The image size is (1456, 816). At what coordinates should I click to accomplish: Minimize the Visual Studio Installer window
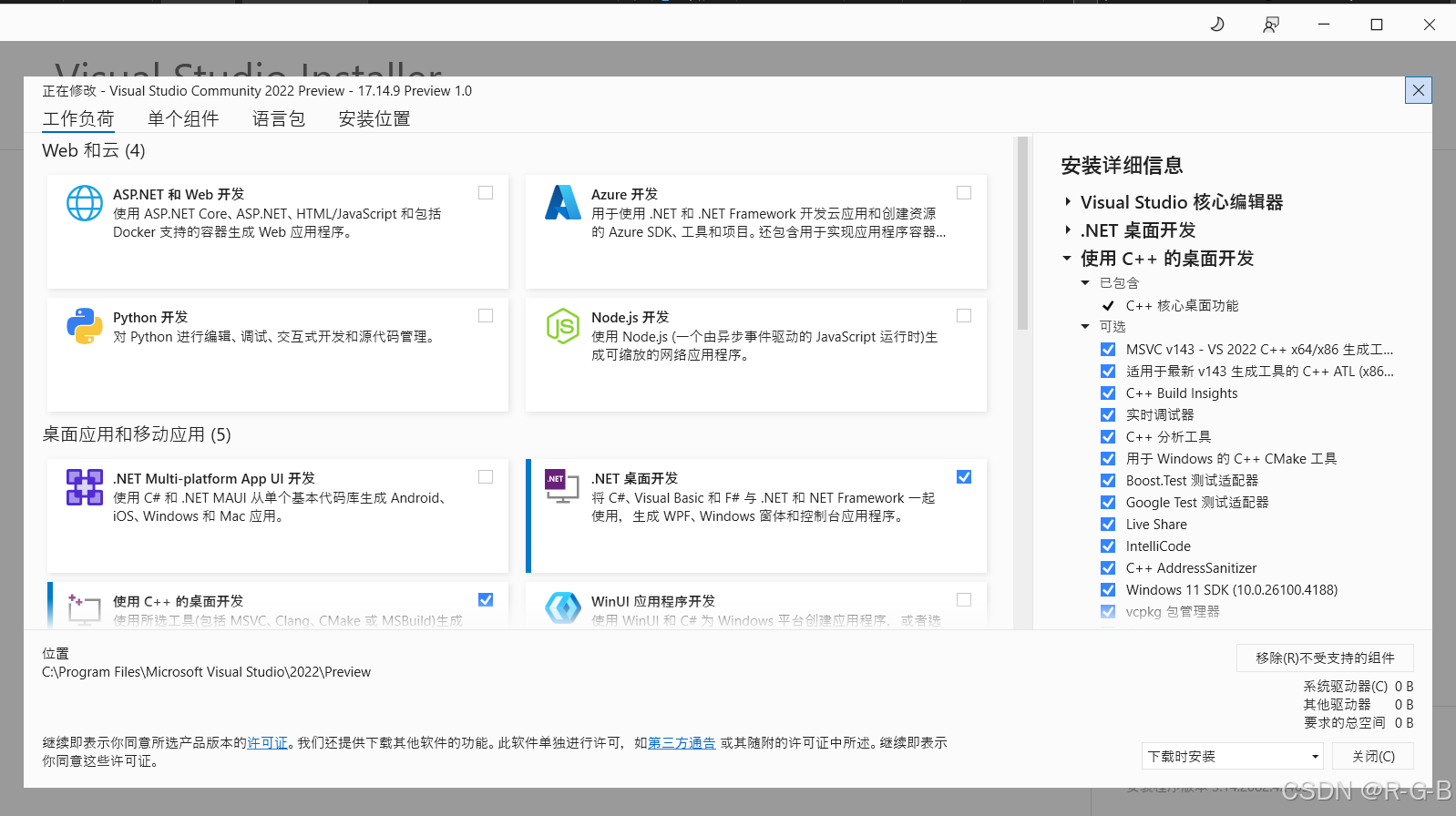[x=1324, y=25]
